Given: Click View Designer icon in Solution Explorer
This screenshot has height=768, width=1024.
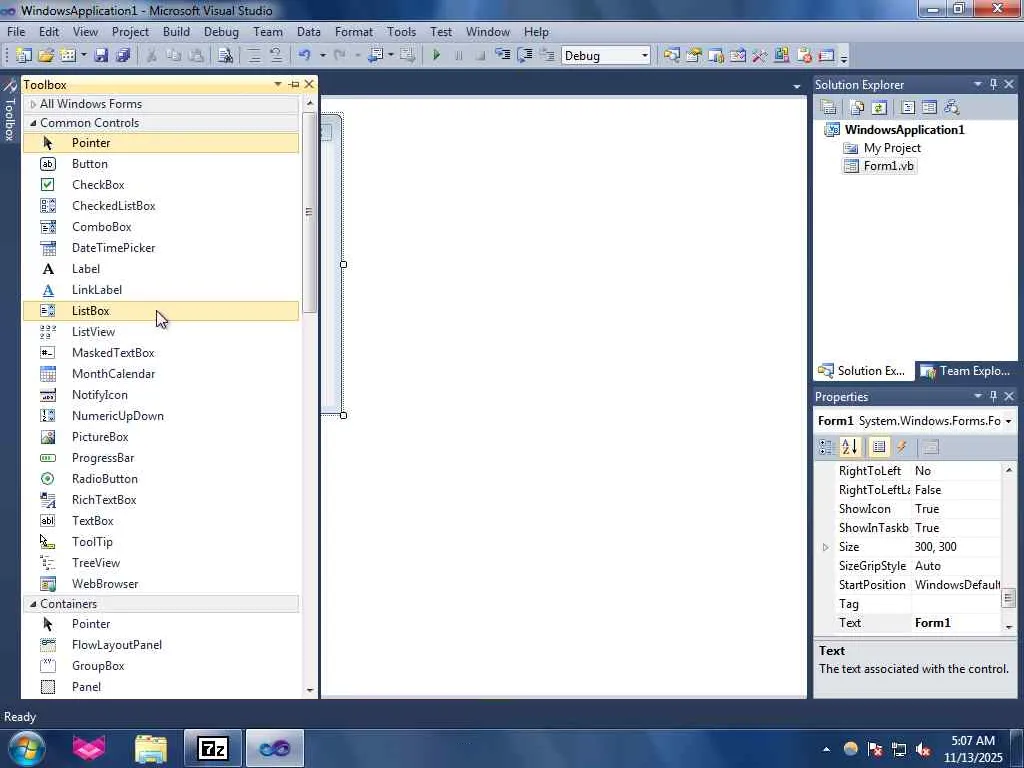Looking at the screenshot, I should [x=929, y=107].
